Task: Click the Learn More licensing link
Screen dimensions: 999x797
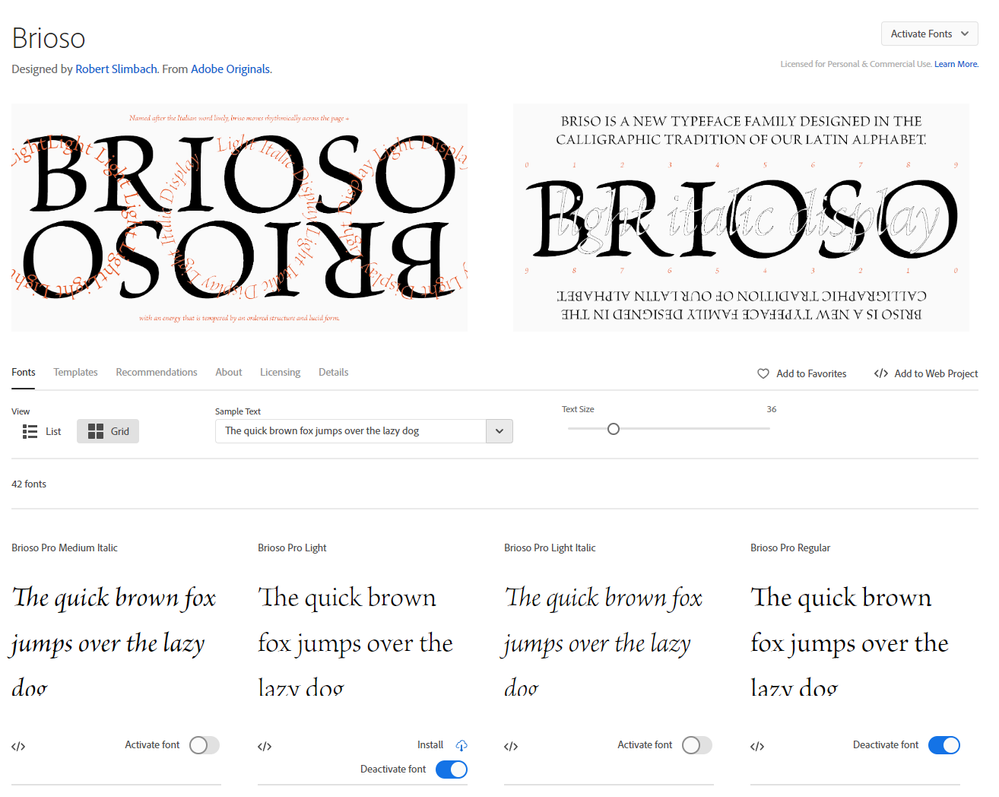Action: (x=956, y=64)
